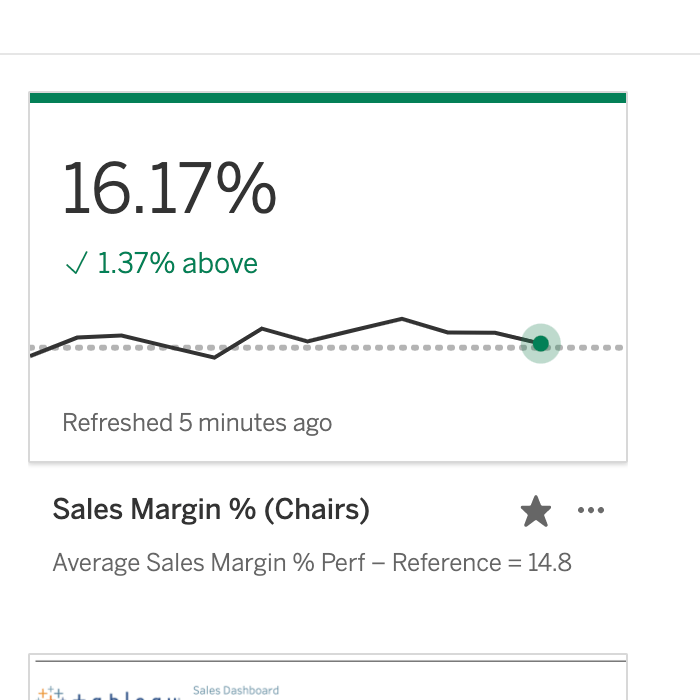Screen dimensions: 700x700
Task: Open the Sales Dashboard thumbnail card
Action: point(328,680)
